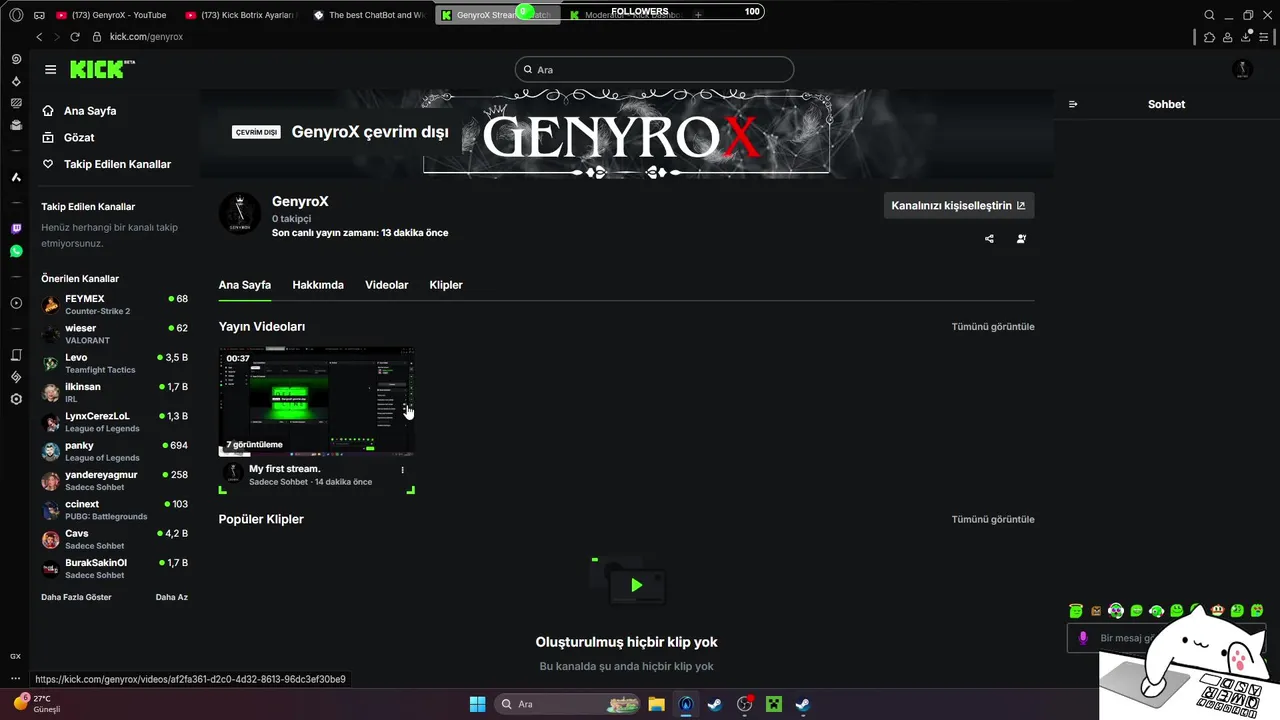
Task: Collapse the Sohbet chat panel
Action: (1073, 104)
